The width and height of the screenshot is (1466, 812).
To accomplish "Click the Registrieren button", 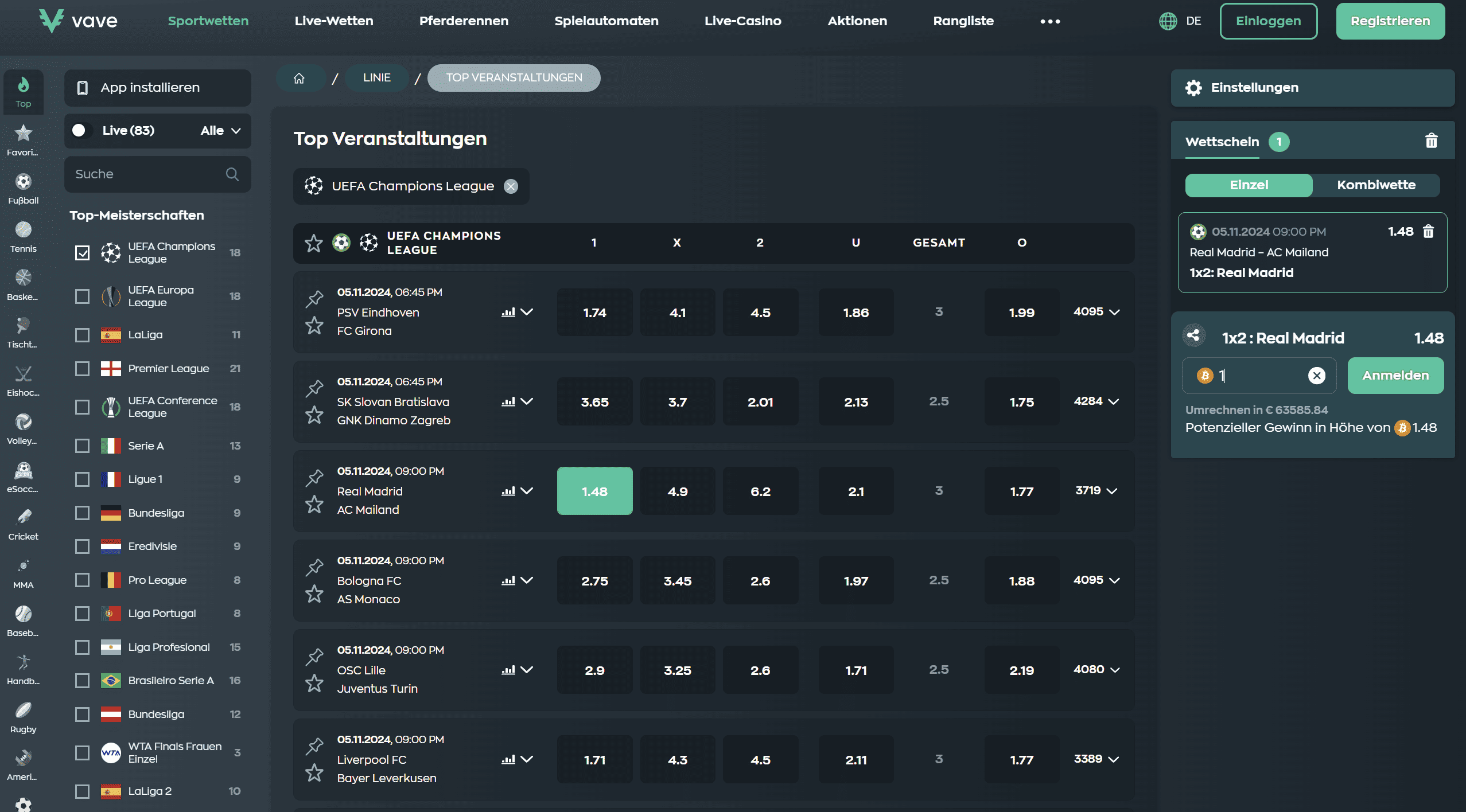I will [x=1390, y=21].
